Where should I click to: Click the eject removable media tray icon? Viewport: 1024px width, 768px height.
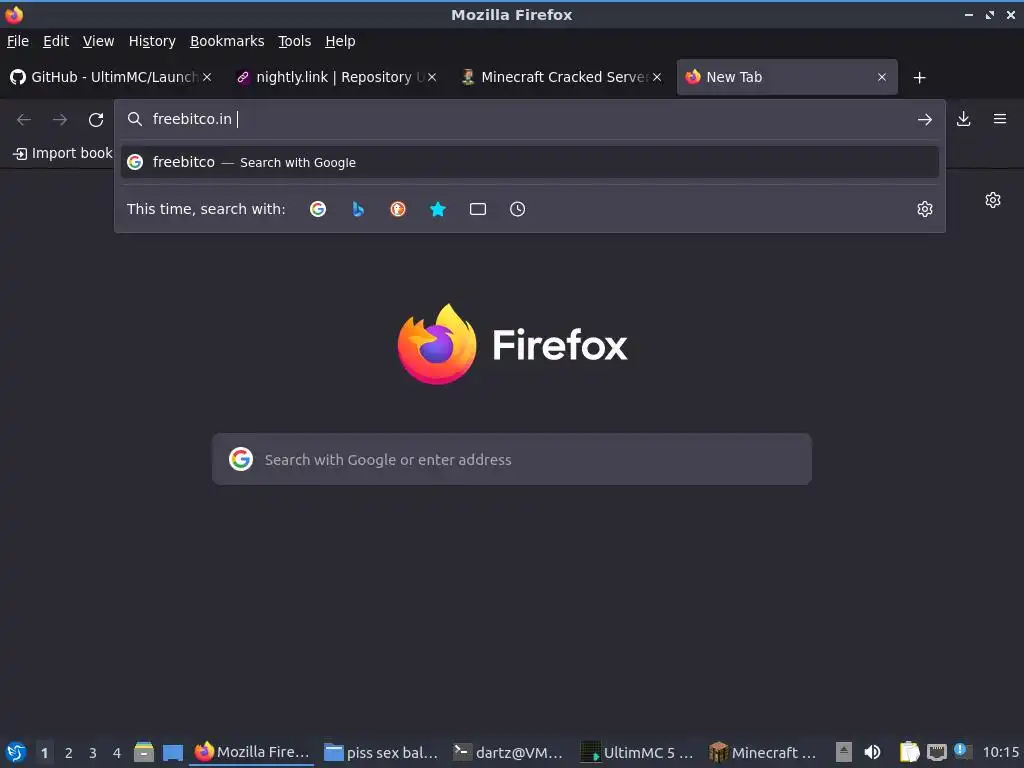(844, 752)
